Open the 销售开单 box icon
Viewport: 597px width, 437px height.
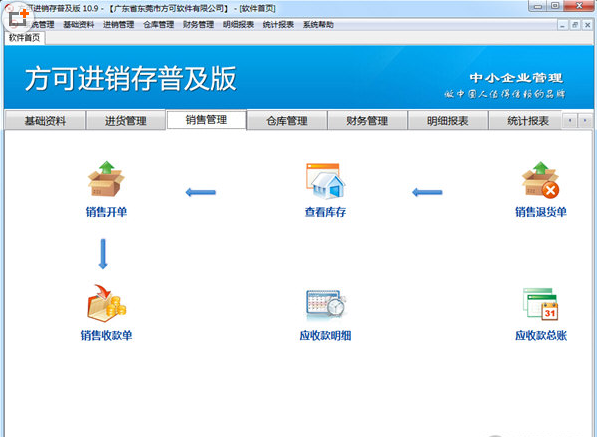point(106,179)
